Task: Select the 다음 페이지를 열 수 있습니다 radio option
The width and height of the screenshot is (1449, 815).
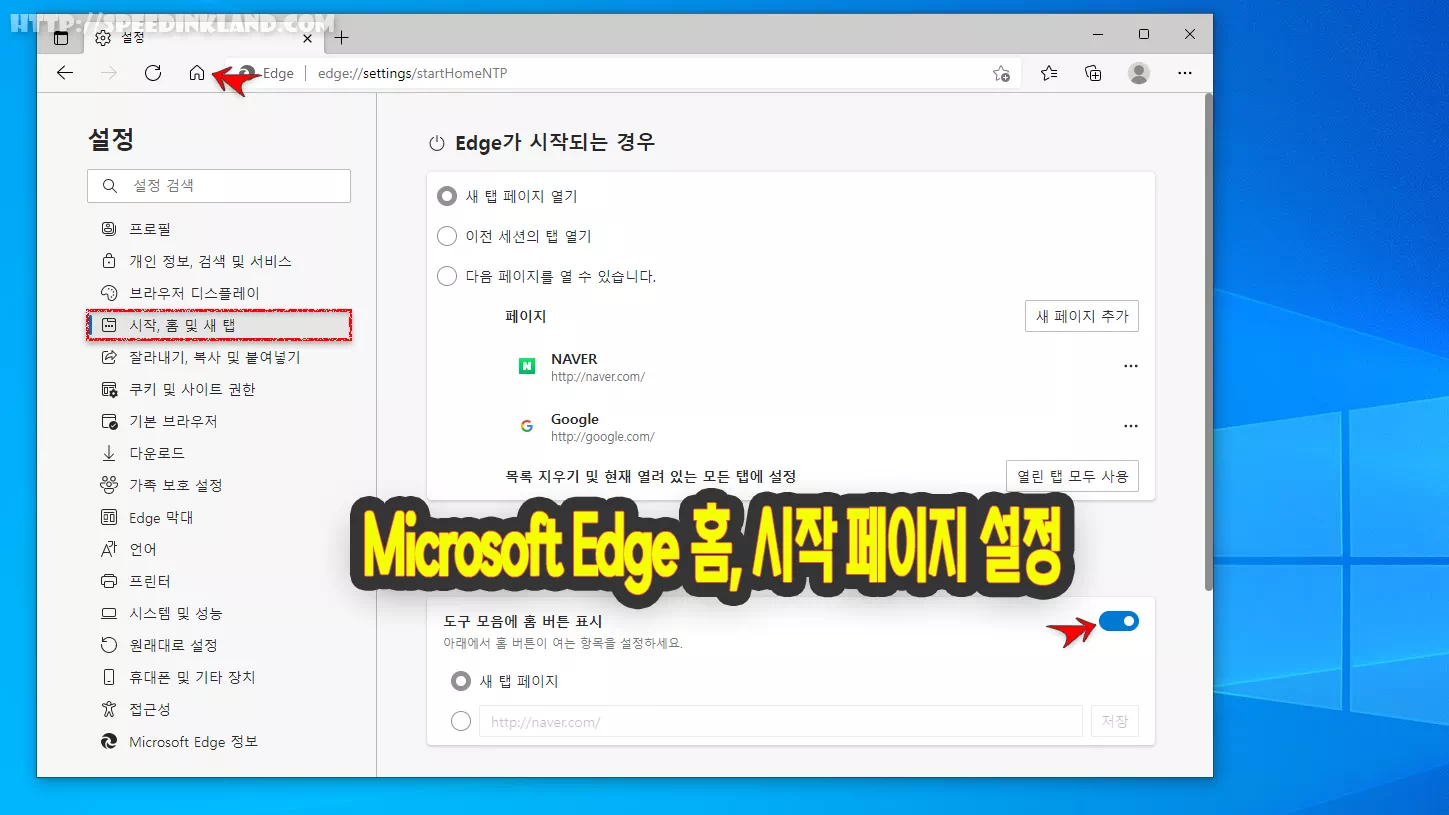Action: 447,276
